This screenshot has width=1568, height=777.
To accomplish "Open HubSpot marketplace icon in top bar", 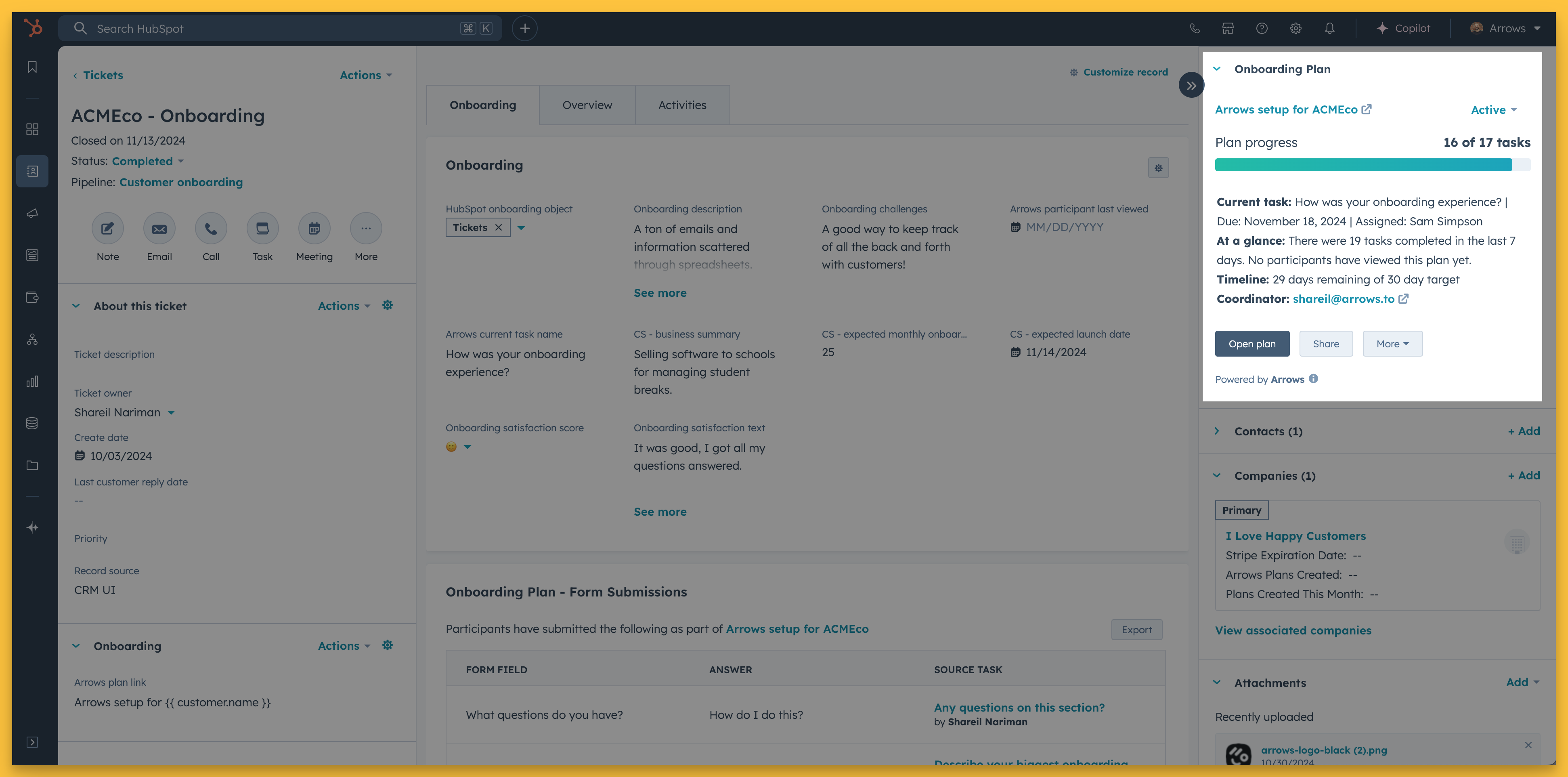I will [x=1228, y=29].
